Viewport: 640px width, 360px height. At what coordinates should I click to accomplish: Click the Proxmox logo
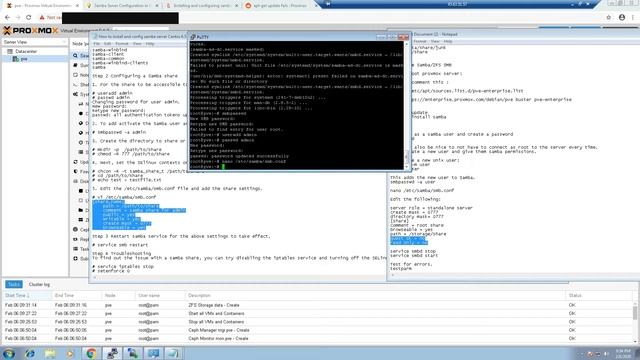pyautogui.click(x=31, y=31)
